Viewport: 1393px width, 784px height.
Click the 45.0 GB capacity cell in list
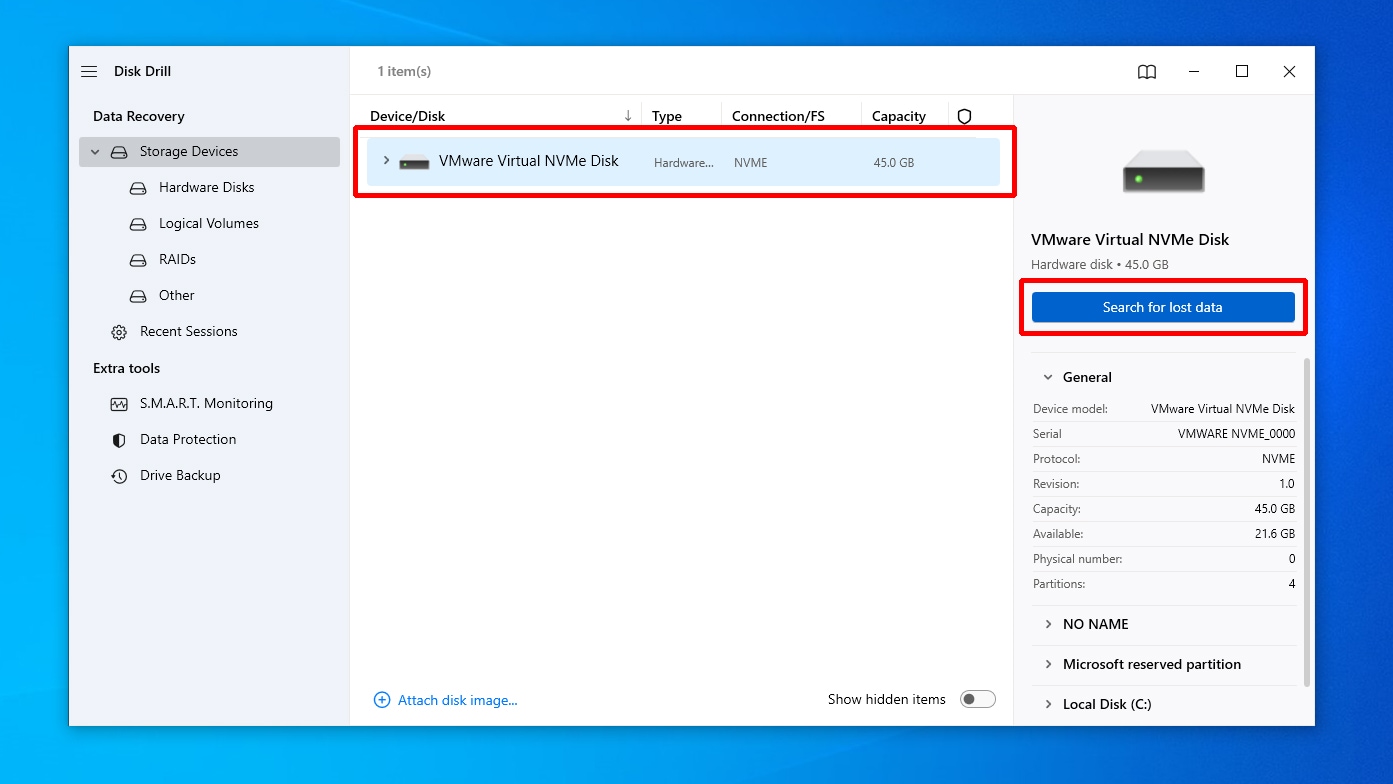893,162
